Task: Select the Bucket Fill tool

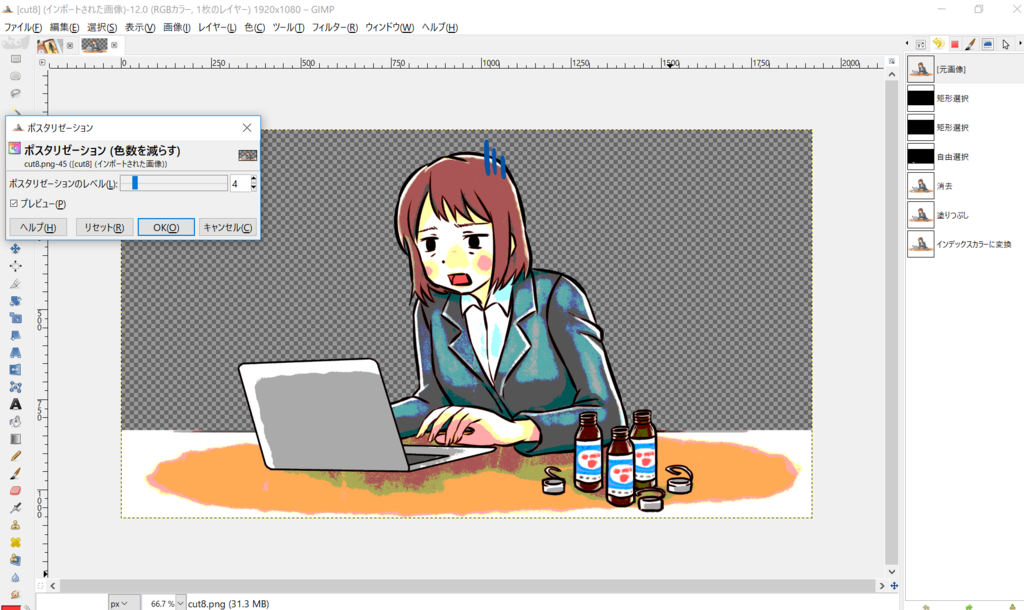Action: point(16,422)
